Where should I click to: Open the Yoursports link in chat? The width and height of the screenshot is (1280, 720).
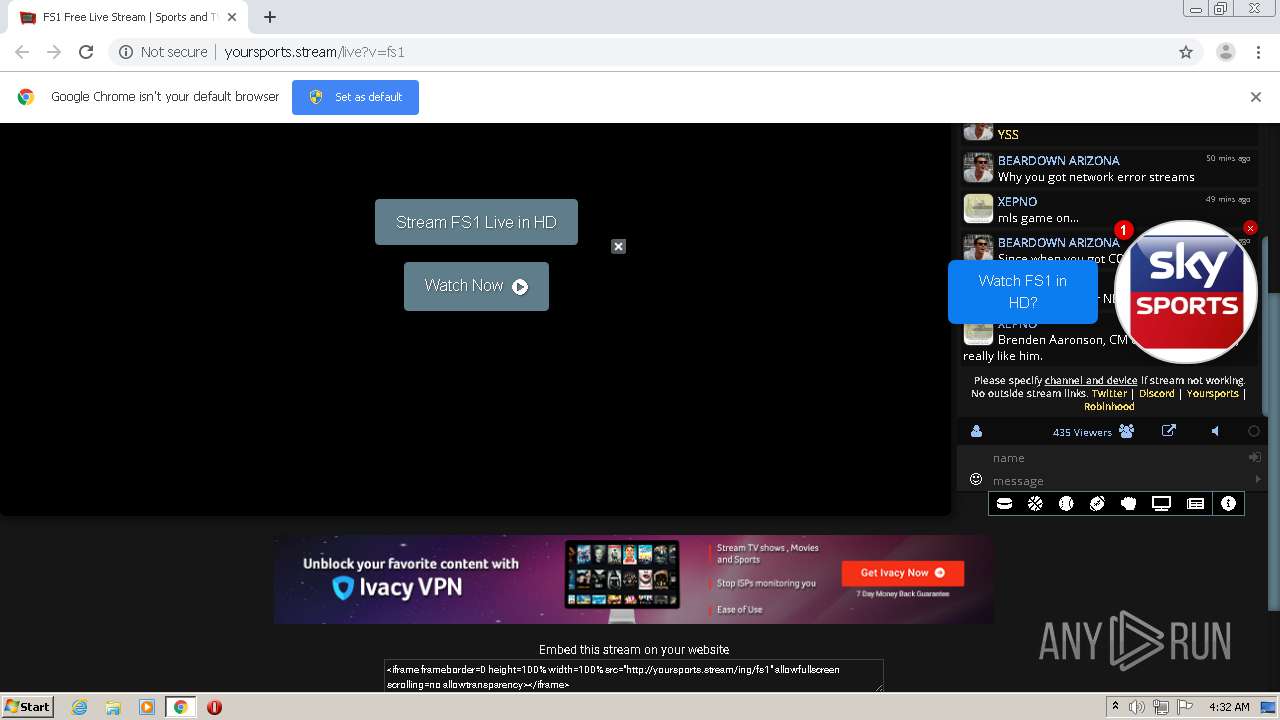coord(1212,394)
